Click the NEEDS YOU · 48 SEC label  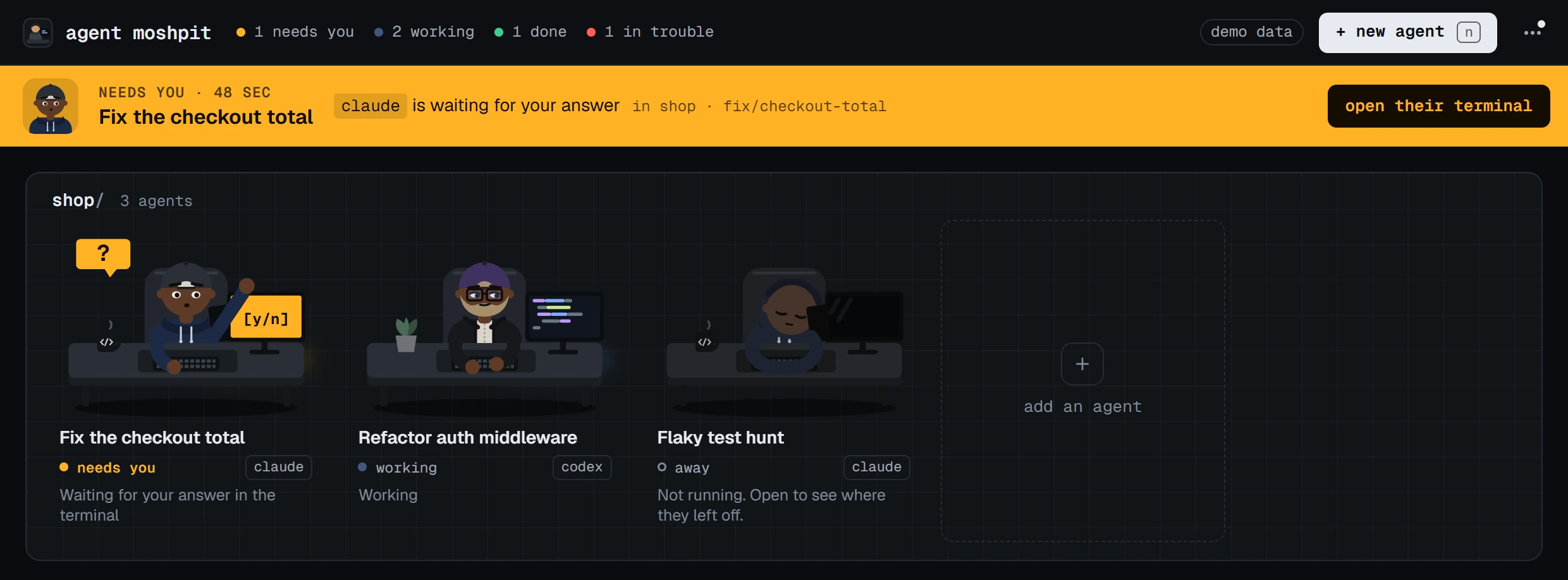[185, 92]
